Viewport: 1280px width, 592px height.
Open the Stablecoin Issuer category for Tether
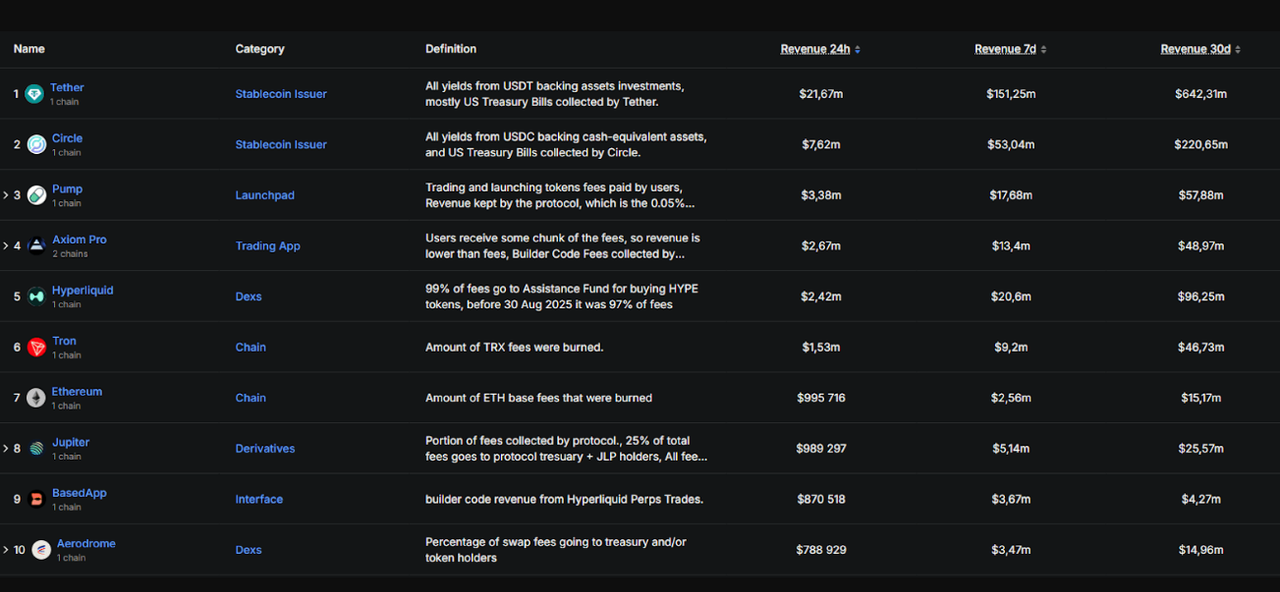(x=281, y=94)
